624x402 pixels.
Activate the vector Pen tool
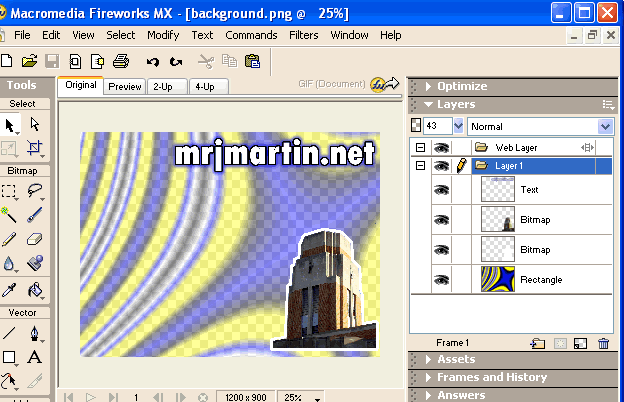[x=35, y=333]
